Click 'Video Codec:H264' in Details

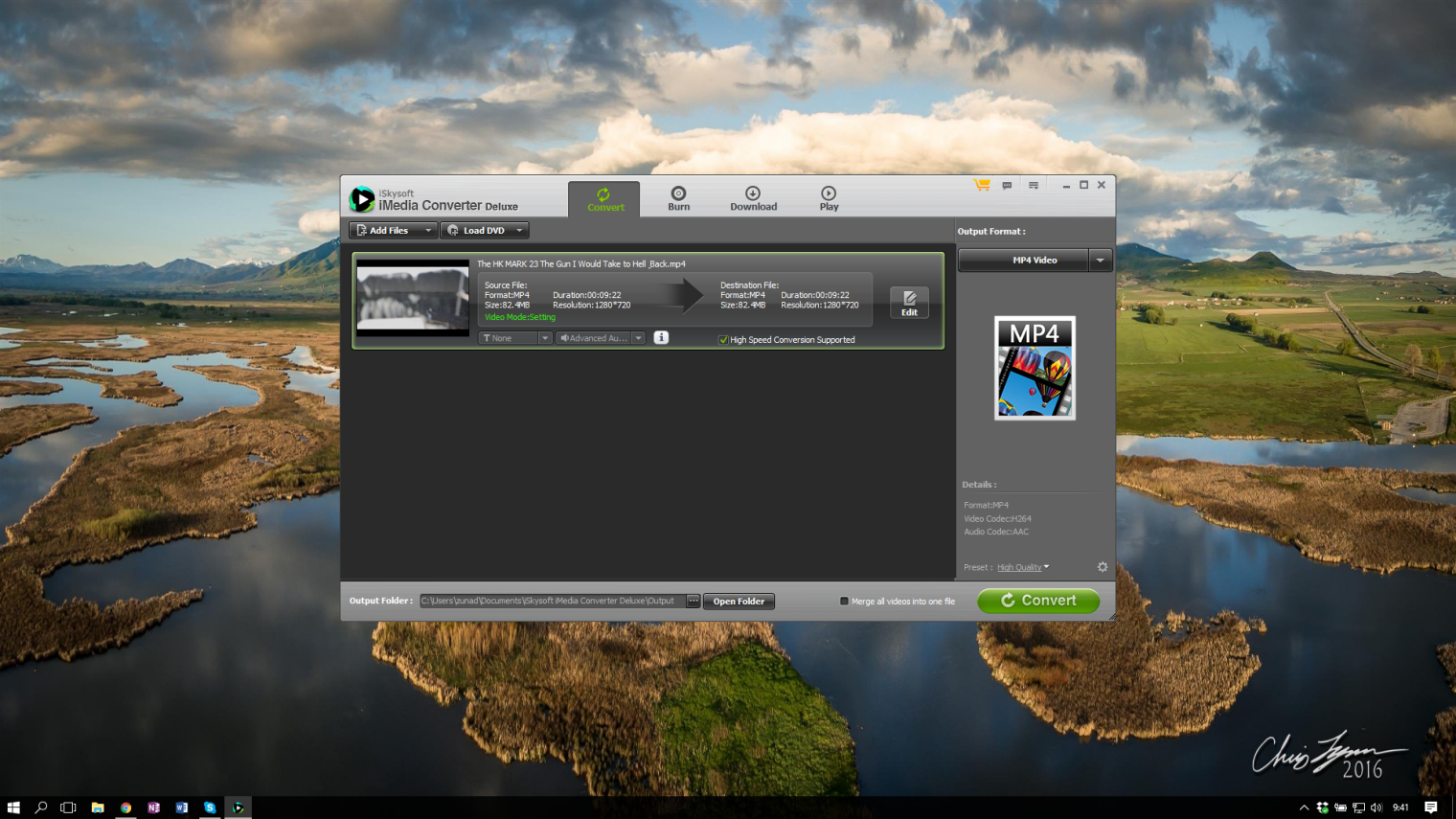(997, 519)
